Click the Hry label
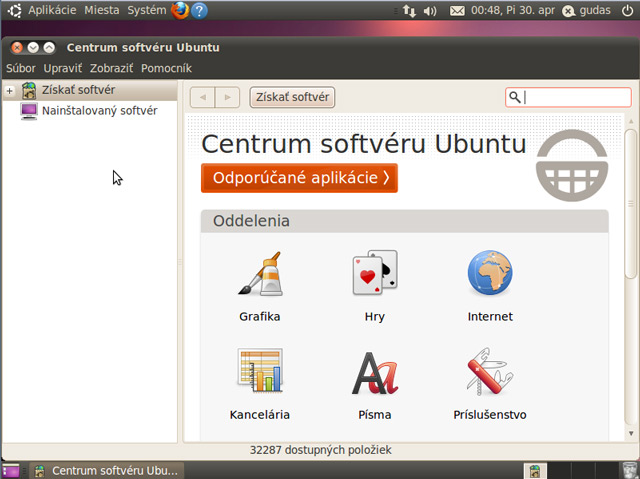 (375, 317)
